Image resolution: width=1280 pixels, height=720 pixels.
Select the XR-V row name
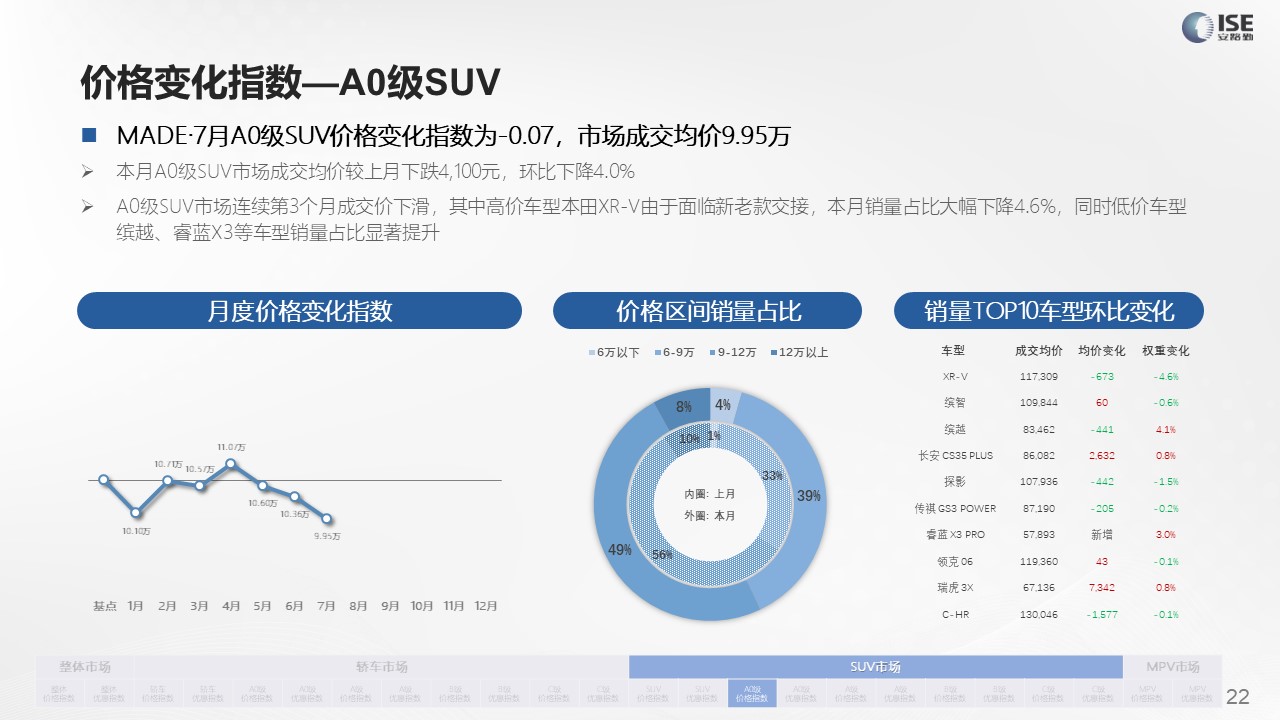[x=955, y=377]
